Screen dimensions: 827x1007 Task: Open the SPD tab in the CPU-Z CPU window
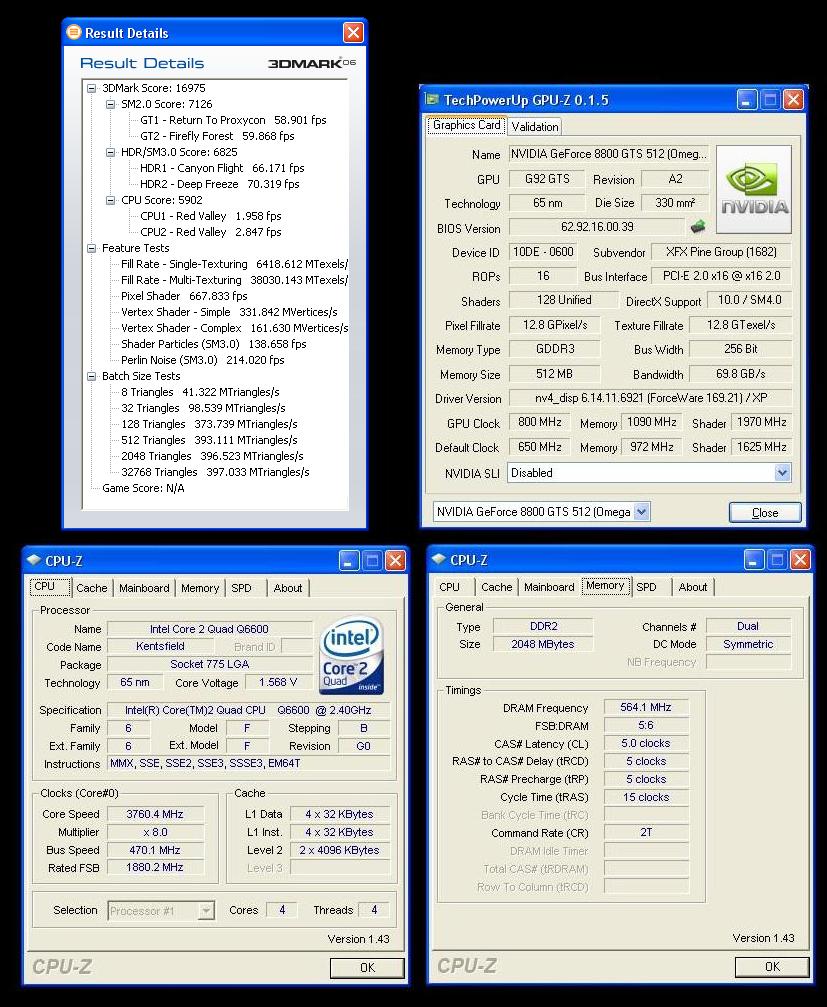(241, 588)
